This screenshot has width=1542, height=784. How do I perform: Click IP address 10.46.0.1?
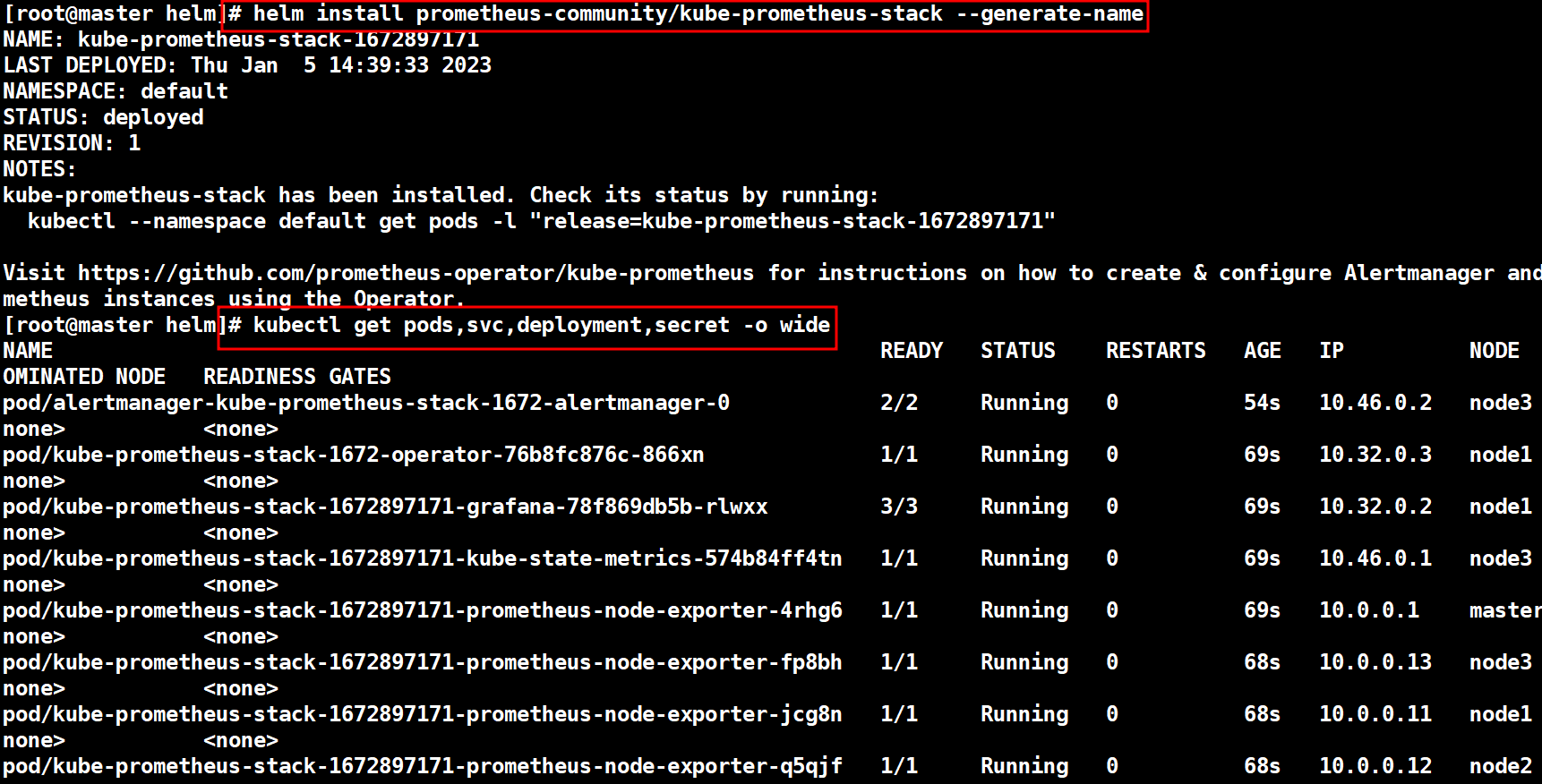point(1375,558)
